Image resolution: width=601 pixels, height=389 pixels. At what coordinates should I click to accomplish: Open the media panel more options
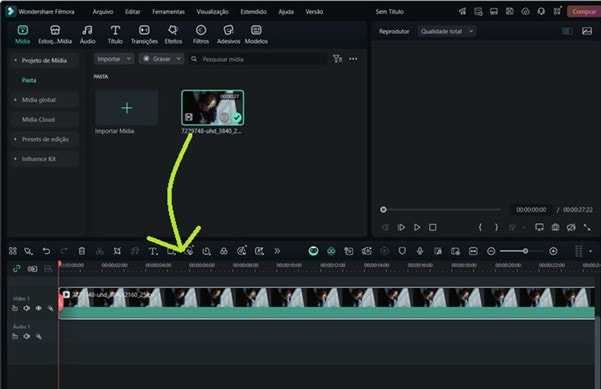(353, 59)
